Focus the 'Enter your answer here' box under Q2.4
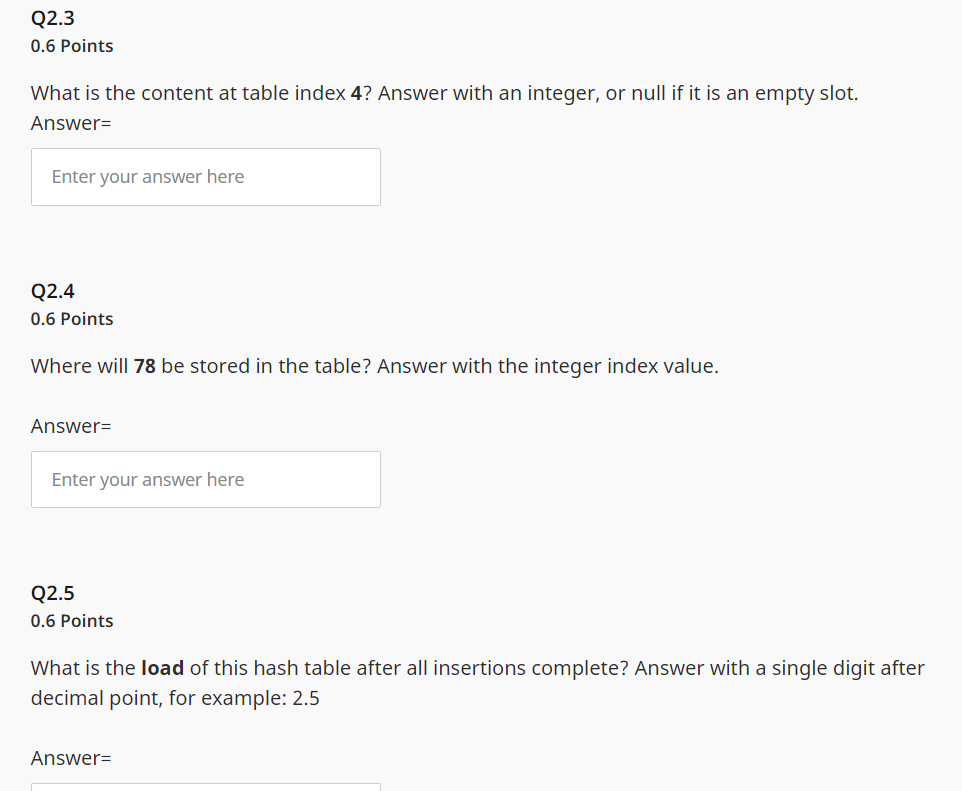This screenshot has height=791, width=962. 205,479
